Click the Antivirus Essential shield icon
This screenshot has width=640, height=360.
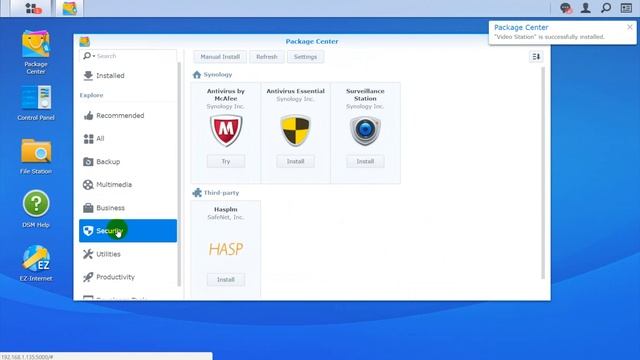pos(296,131)
